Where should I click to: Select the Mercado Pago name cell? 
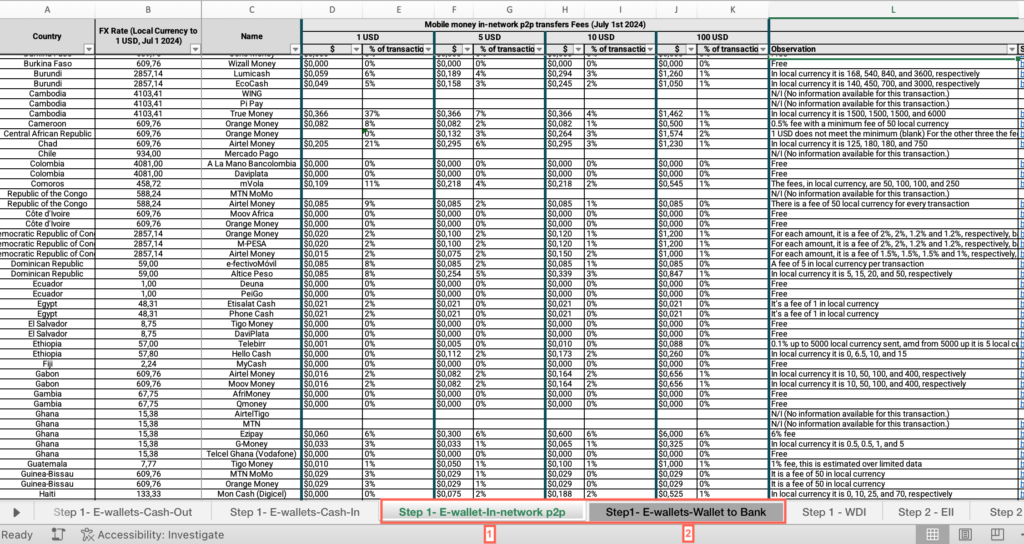251,153
